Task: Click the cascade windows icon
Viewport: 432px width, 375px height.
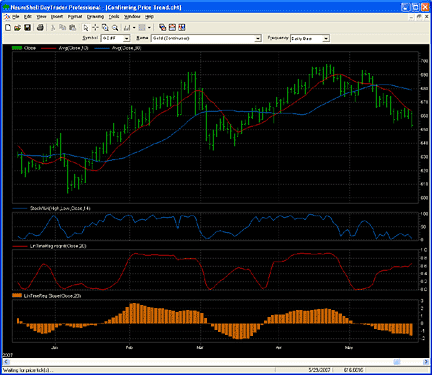Action: coord(162,28)
